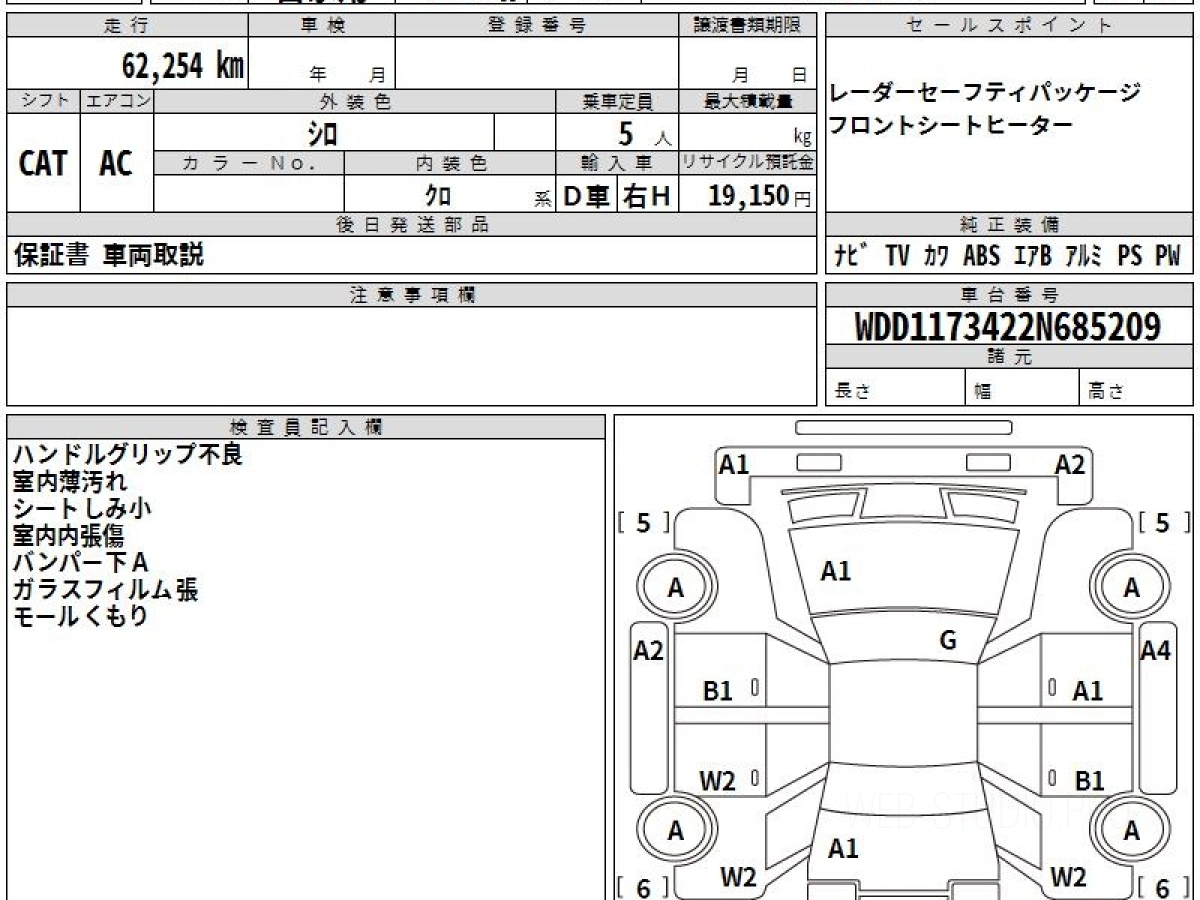Click the カワ leather equipment label

point(937,256)
